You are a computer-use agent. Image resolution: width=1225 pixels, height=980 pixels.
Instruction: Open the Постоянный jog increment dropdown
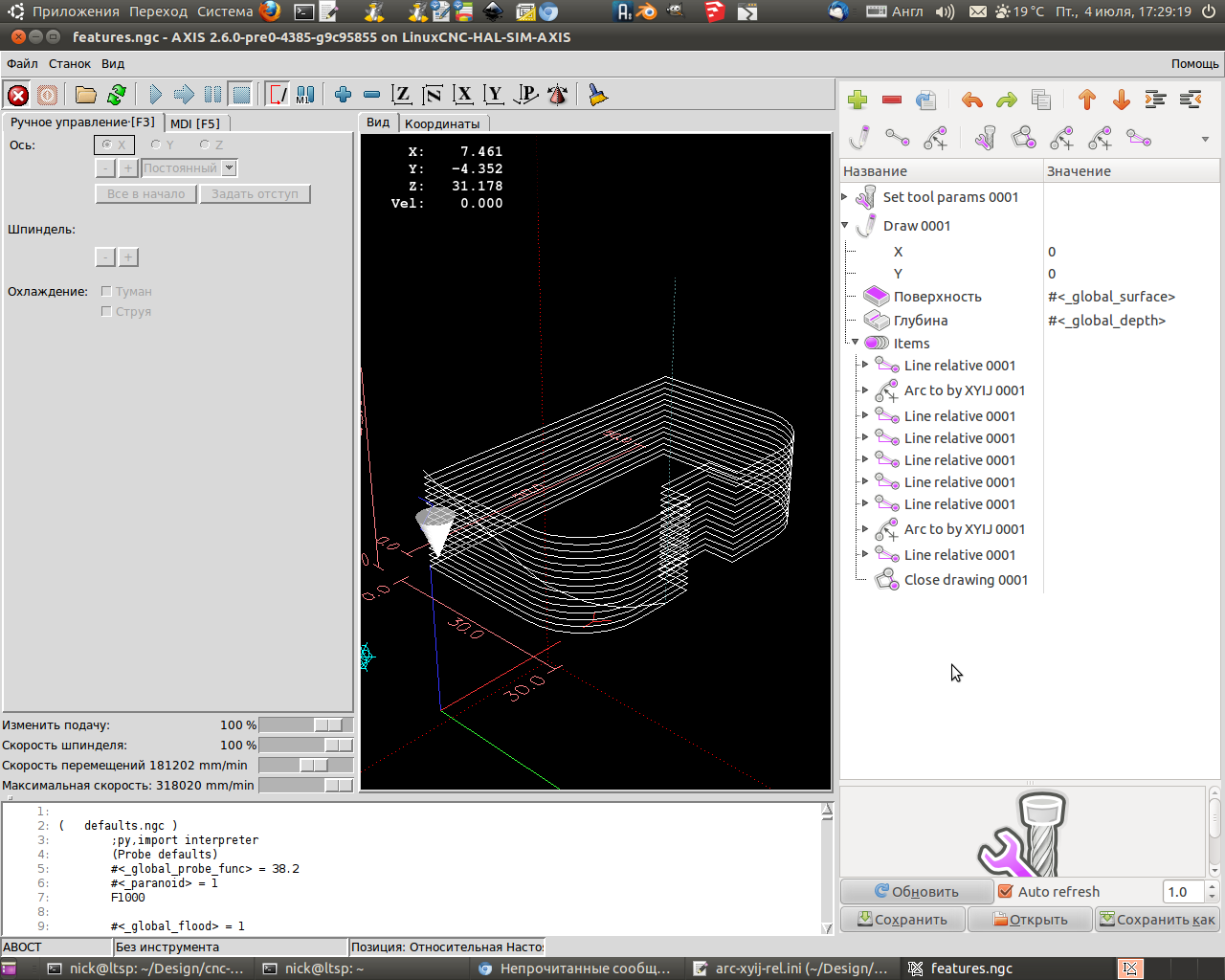click(x=229, y=168)
